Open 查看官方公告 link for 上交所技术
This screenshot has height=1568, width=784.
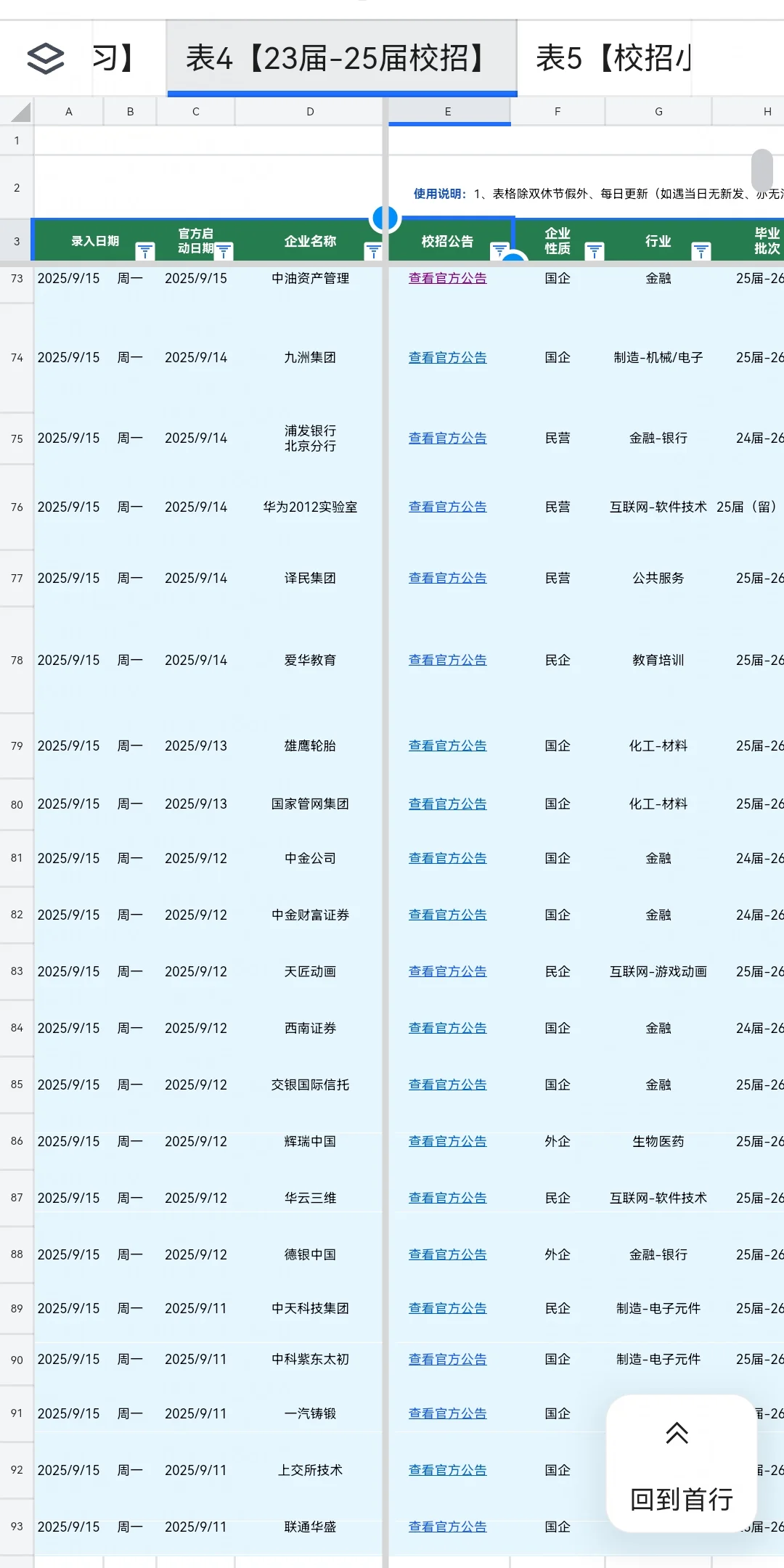[448, 1470]
